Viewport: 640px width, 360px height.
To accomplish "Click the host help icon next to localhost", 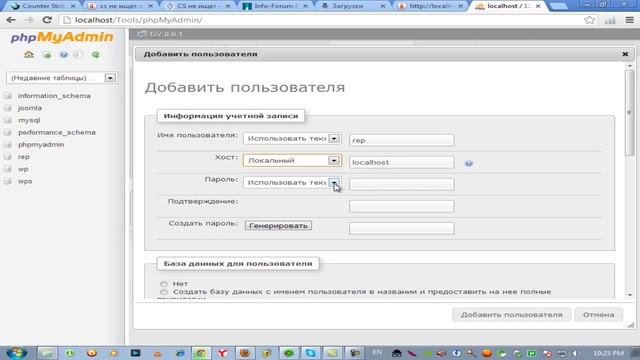I will 469,163.
